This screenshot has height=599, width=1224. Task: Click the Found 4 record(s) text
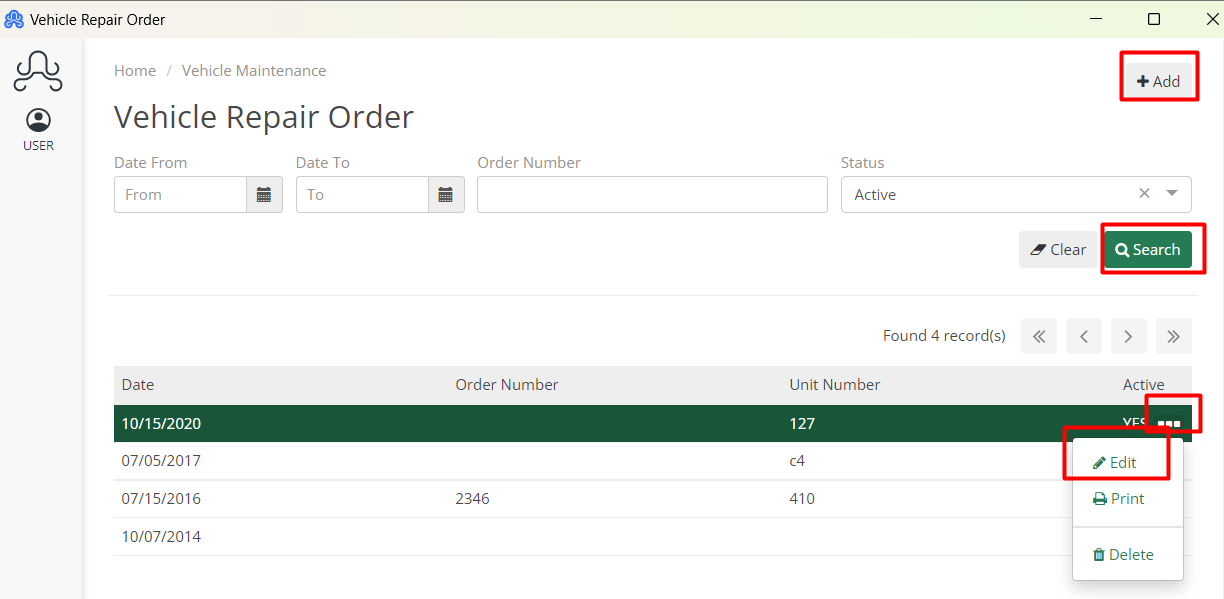944,336
